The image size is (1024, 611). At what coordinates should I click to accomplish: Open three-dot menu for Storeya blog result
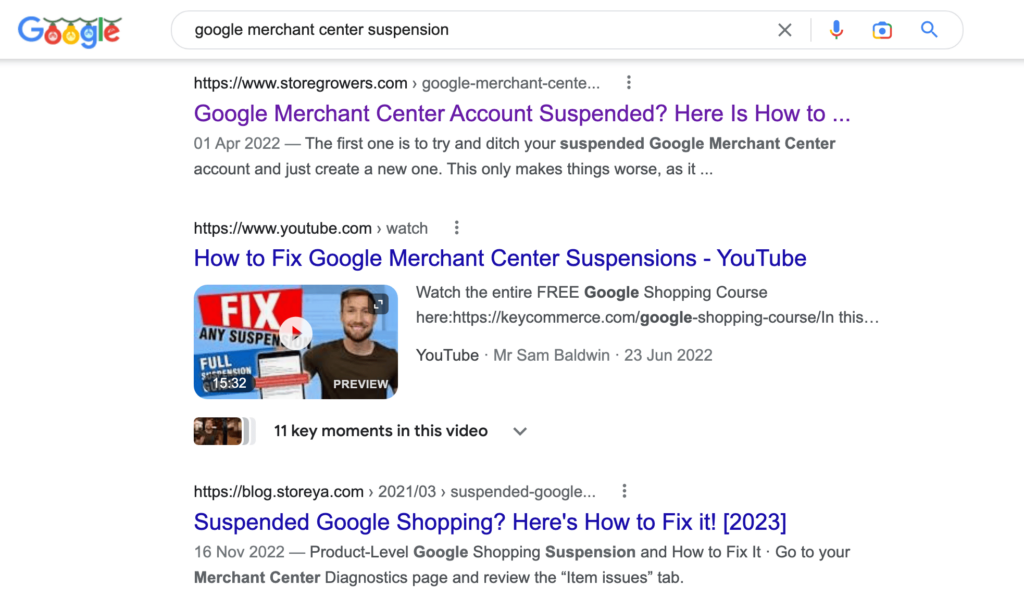624,491
